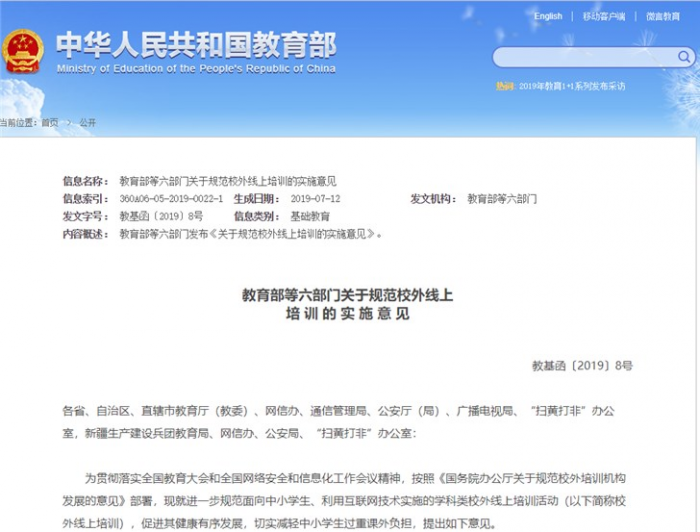Click the generation date 2019-07-12
The width and height of the screenshot is (700, 532).
pos(315,199)
